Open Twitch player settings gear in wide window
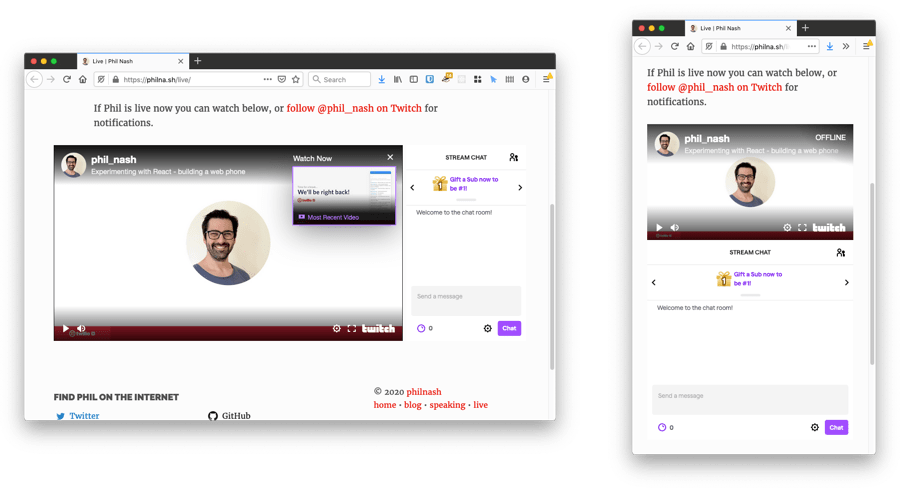Image resolution: width=900 pixels, height=491 pixels. click(336, 328)
